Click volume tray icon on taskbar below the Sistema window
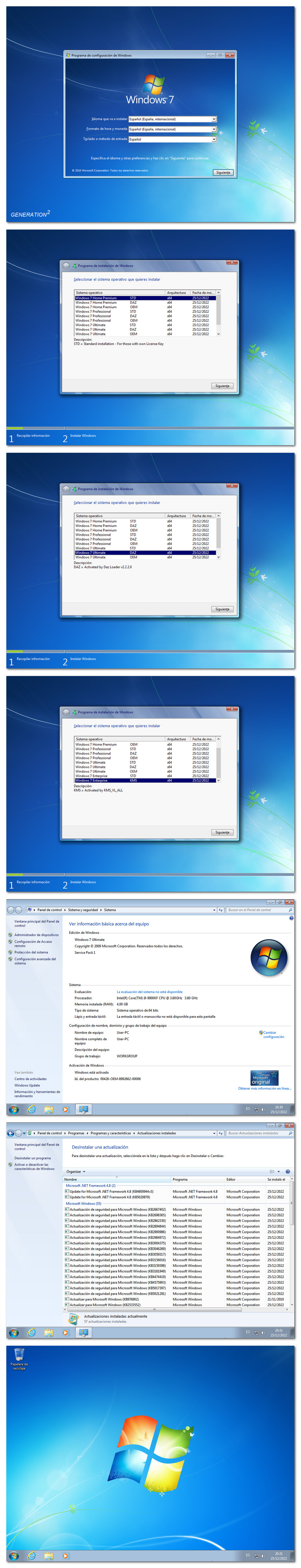This screenshot has width=301, height=1568. (x=263, y=1110)
